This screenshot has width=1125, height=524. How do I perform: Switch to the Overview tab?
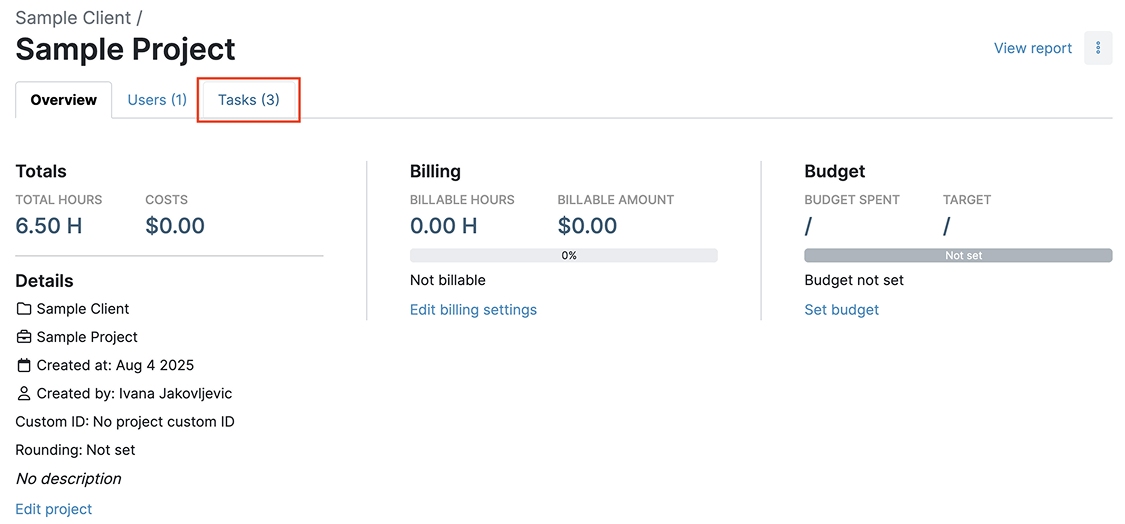[63, 100]
